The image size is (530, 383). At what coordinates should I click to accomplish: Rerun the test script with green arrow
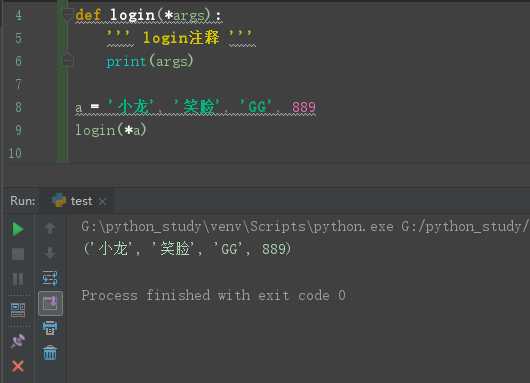(18, 229)
